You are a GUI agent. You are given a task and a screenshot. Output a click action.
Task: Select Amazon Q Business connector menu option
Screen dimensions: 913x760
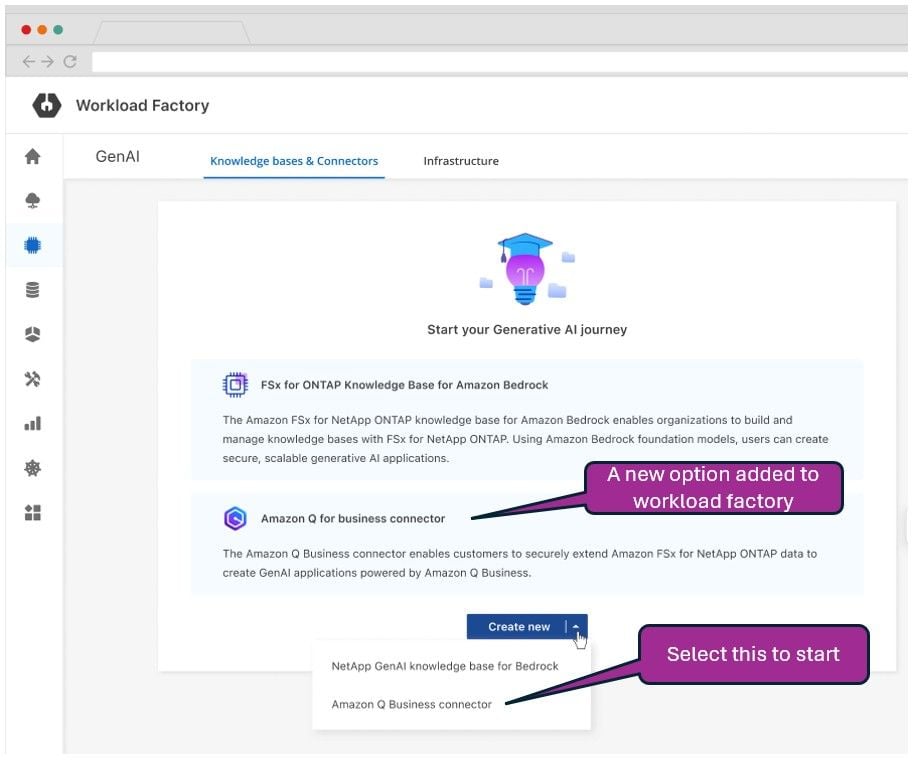[x=412, y=704]
